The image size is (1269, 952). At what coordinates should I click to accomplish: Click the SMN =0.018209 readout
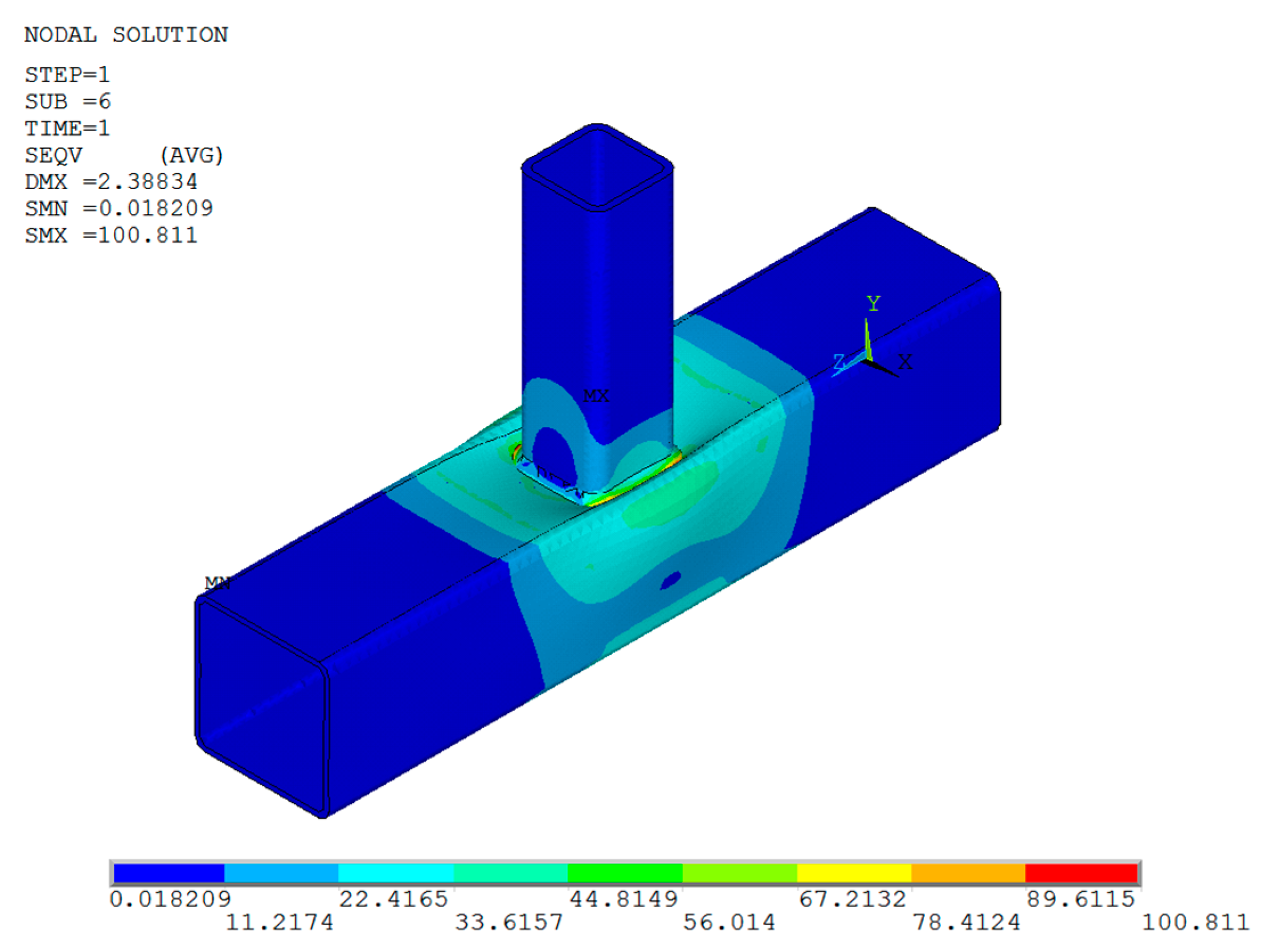click(118, 208)
